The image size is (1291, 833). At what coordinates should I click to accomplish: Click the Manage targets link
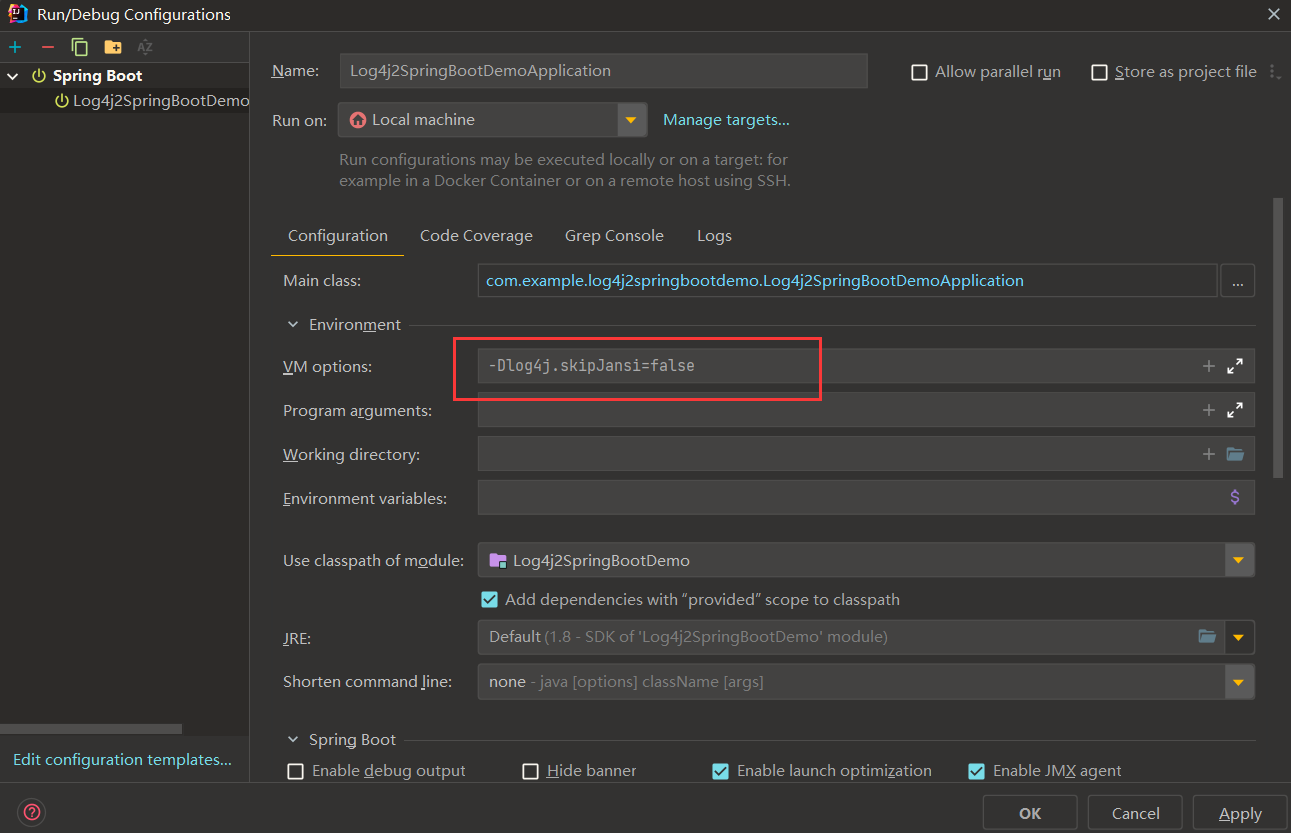point(726,120)
